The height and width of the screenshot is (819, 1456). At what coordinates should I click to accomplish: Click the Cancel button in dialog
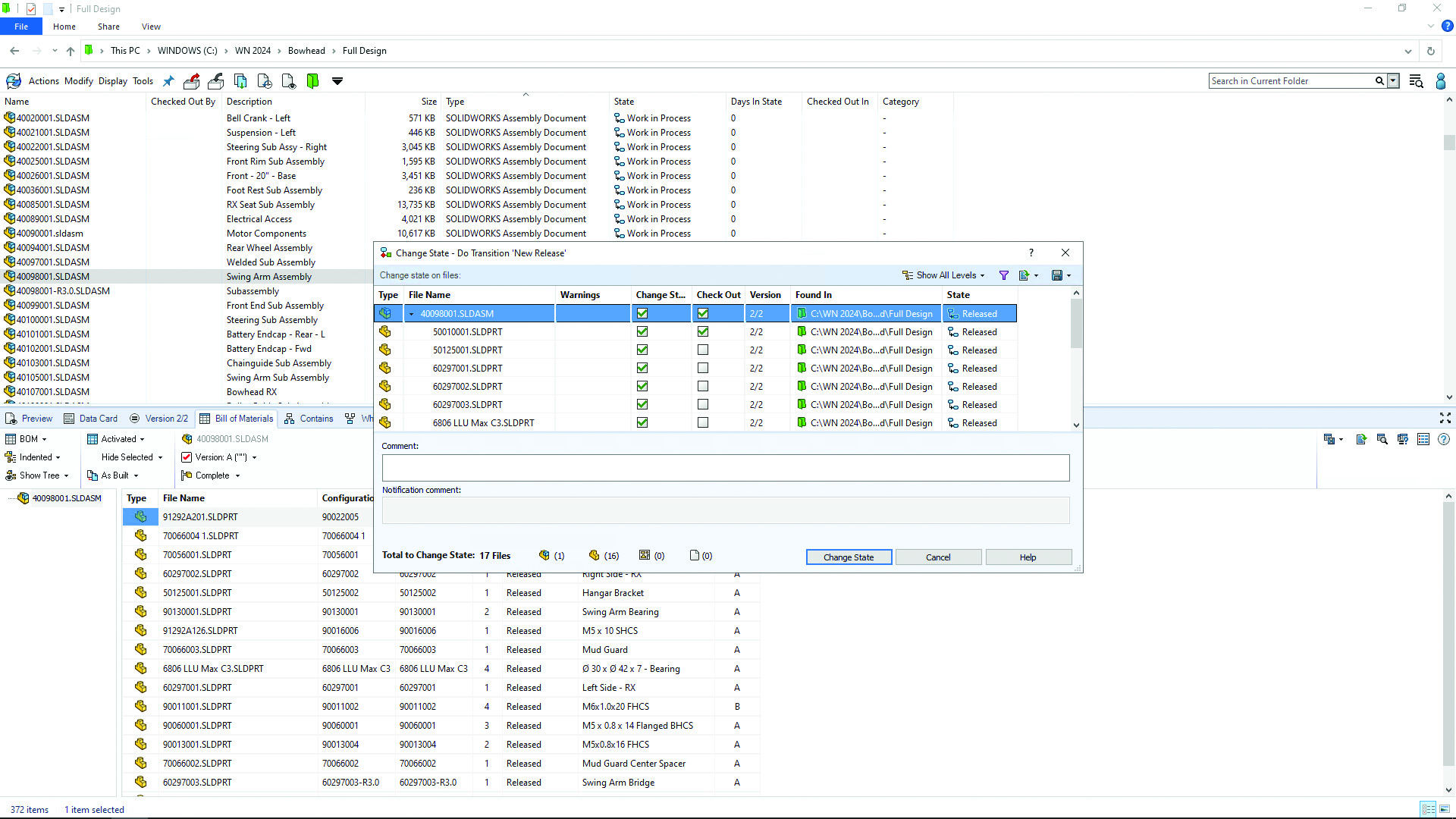[938, 557]
